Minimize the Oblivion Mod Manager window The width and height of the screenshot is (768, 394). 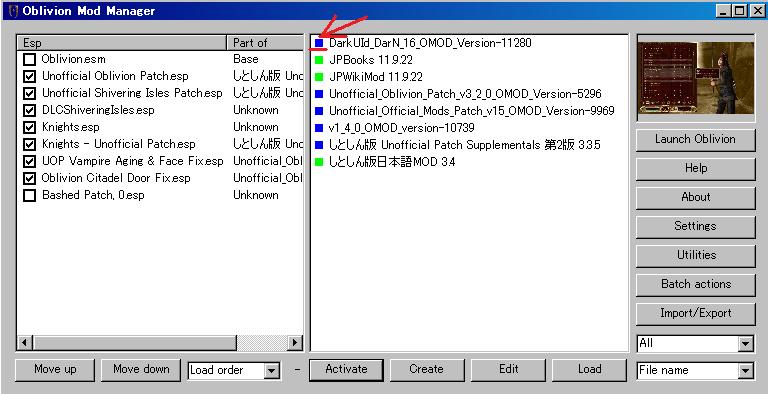click(724, 10)
